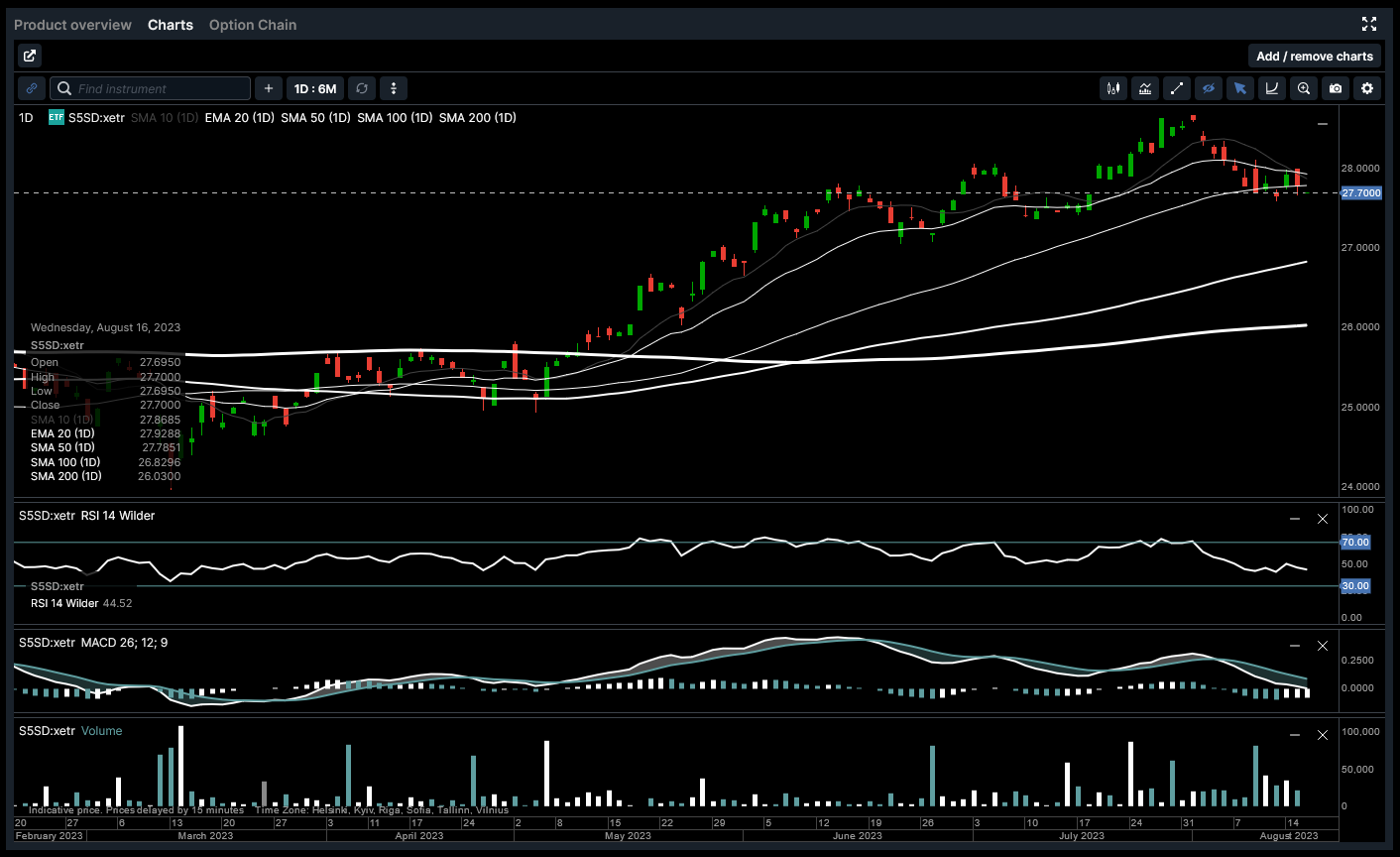Click the July 2023 month label on time axis
The width and height of the screenshot is (1400, 857).
click(1081, 836)
